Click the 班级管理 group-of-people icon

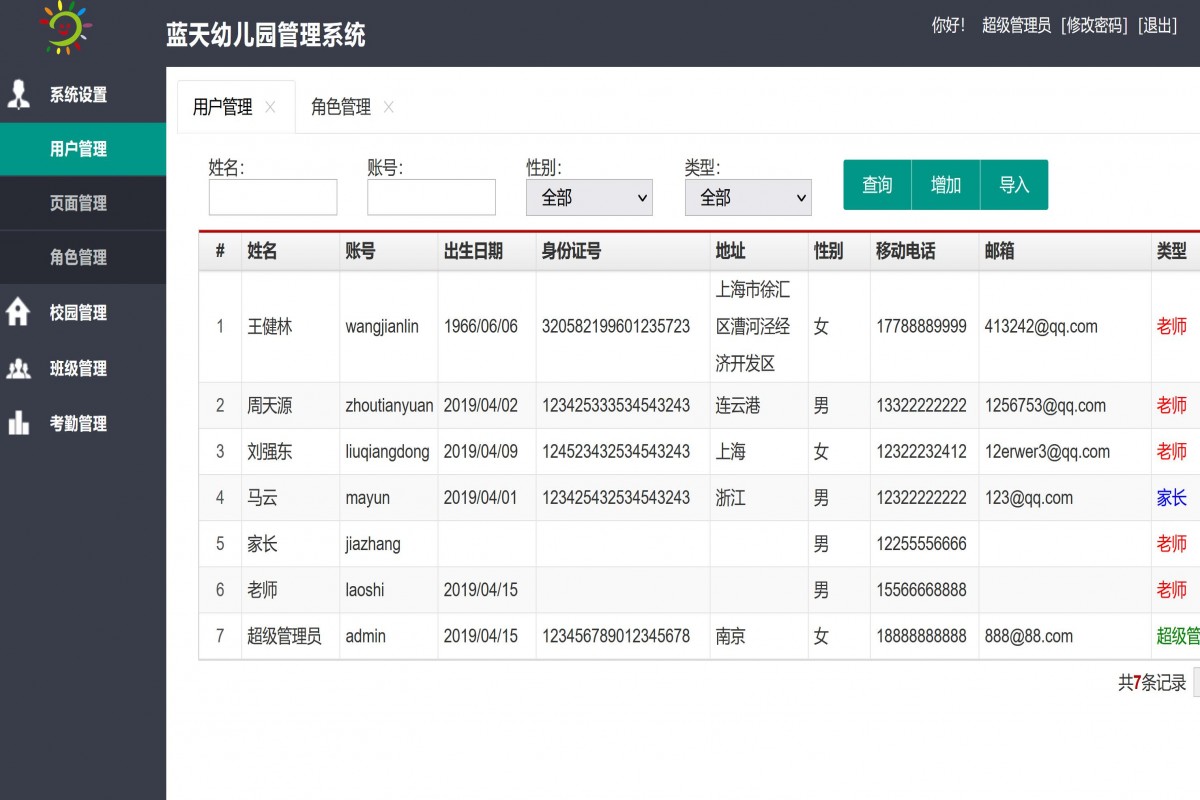click(20, 368)
